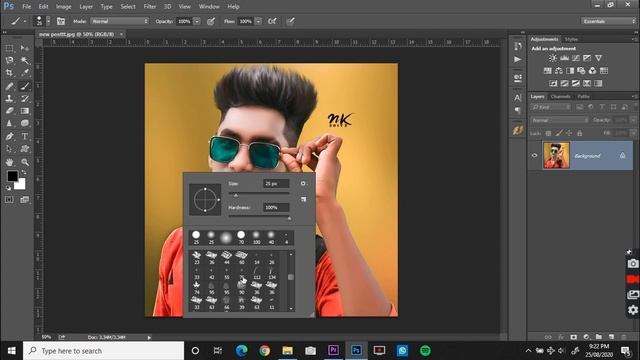
Task: Click the 50% zoom level field
Action: (46, 337)
